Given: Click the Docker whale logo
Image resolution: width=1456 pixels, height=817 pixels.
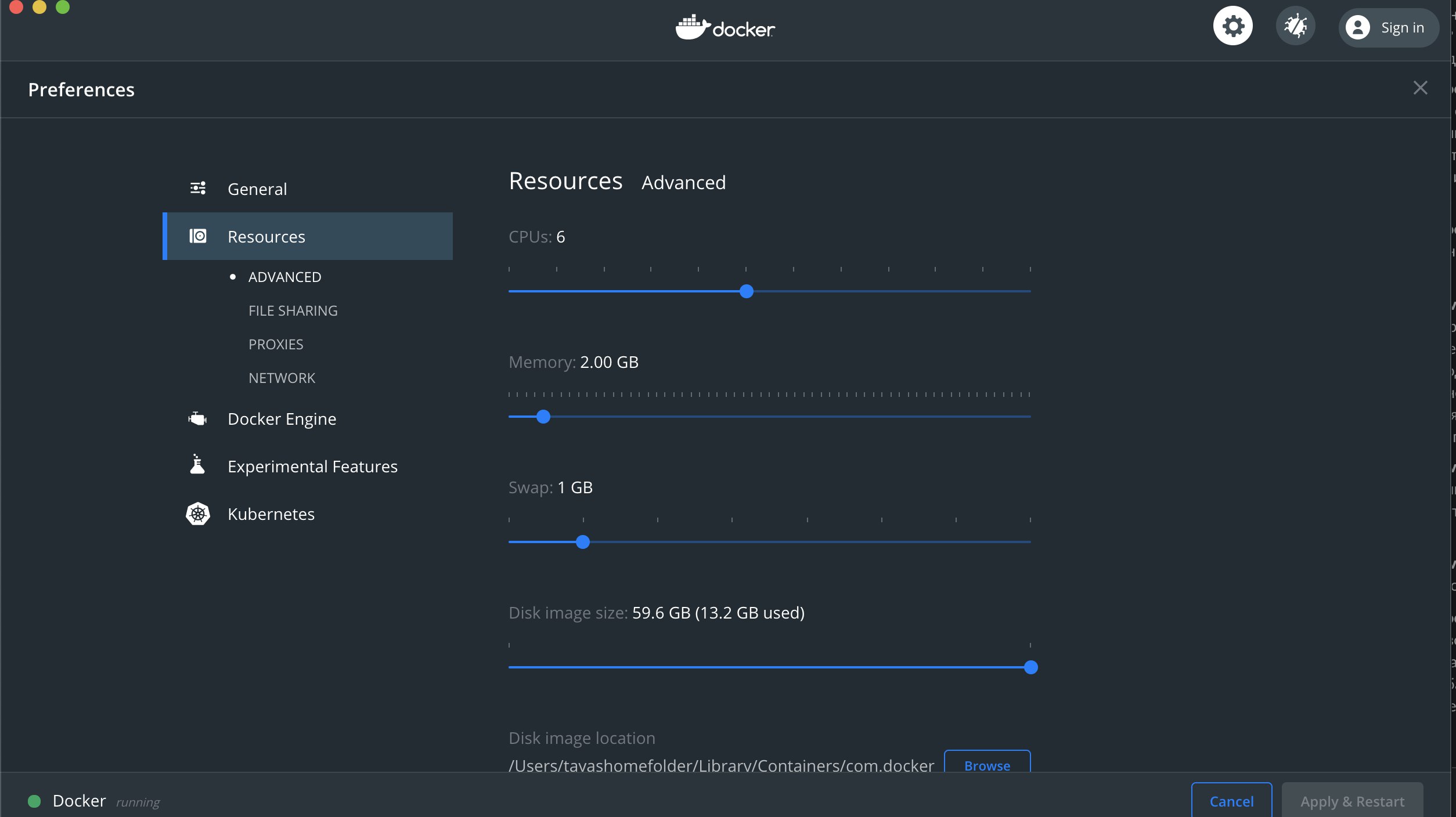Looking at the screenshot, I should click(x=725, y=27).
